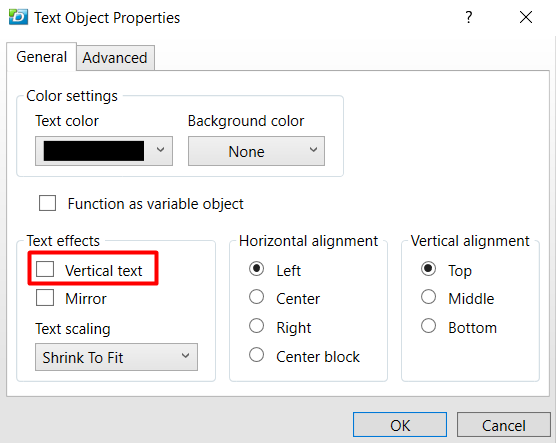Confirm with the OK button
The width and height of the screenshot is (556, 443).
[400, 425]
